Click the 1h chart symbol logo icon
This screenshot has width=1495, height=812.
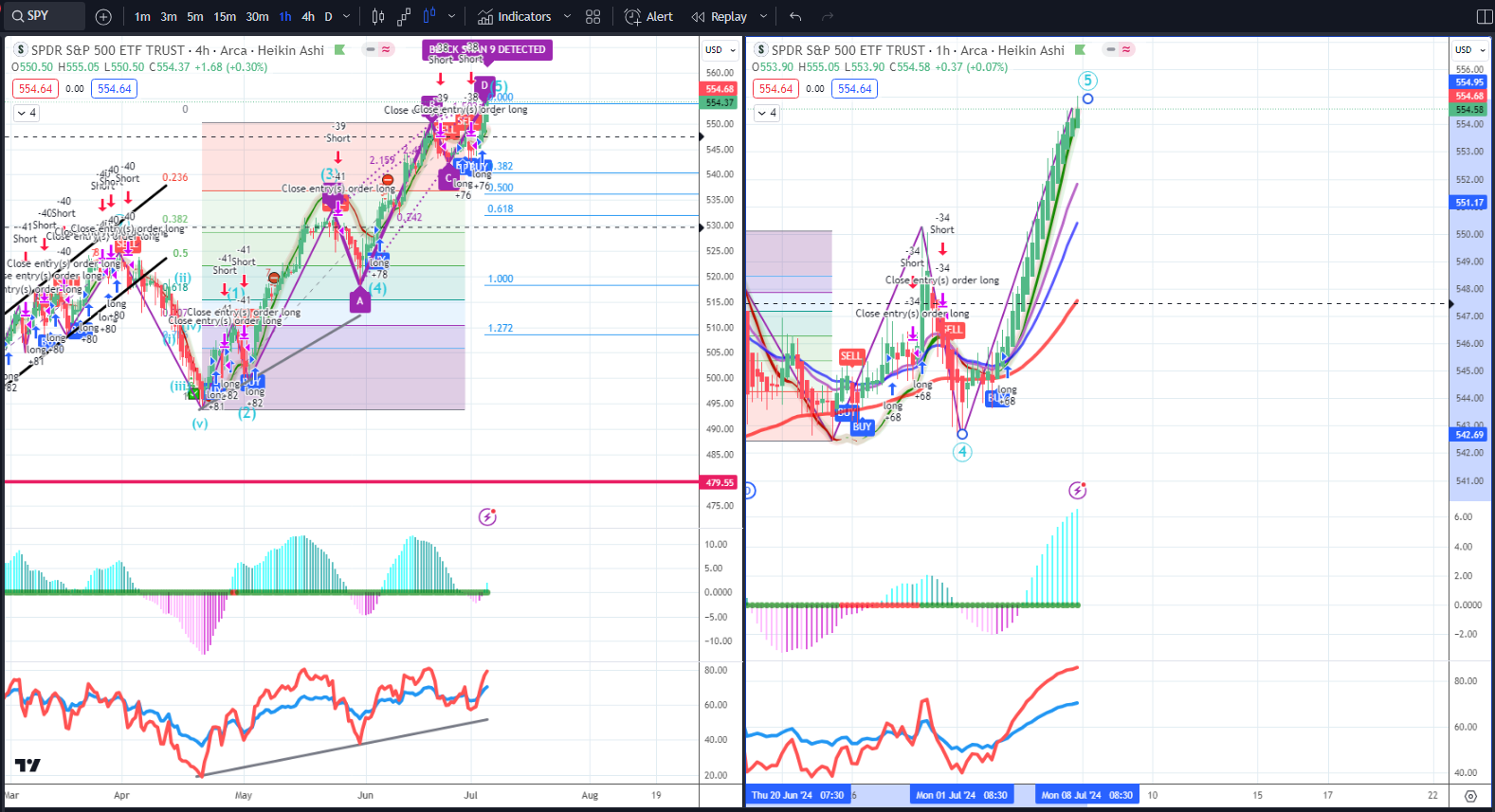[x=760, y=50]
